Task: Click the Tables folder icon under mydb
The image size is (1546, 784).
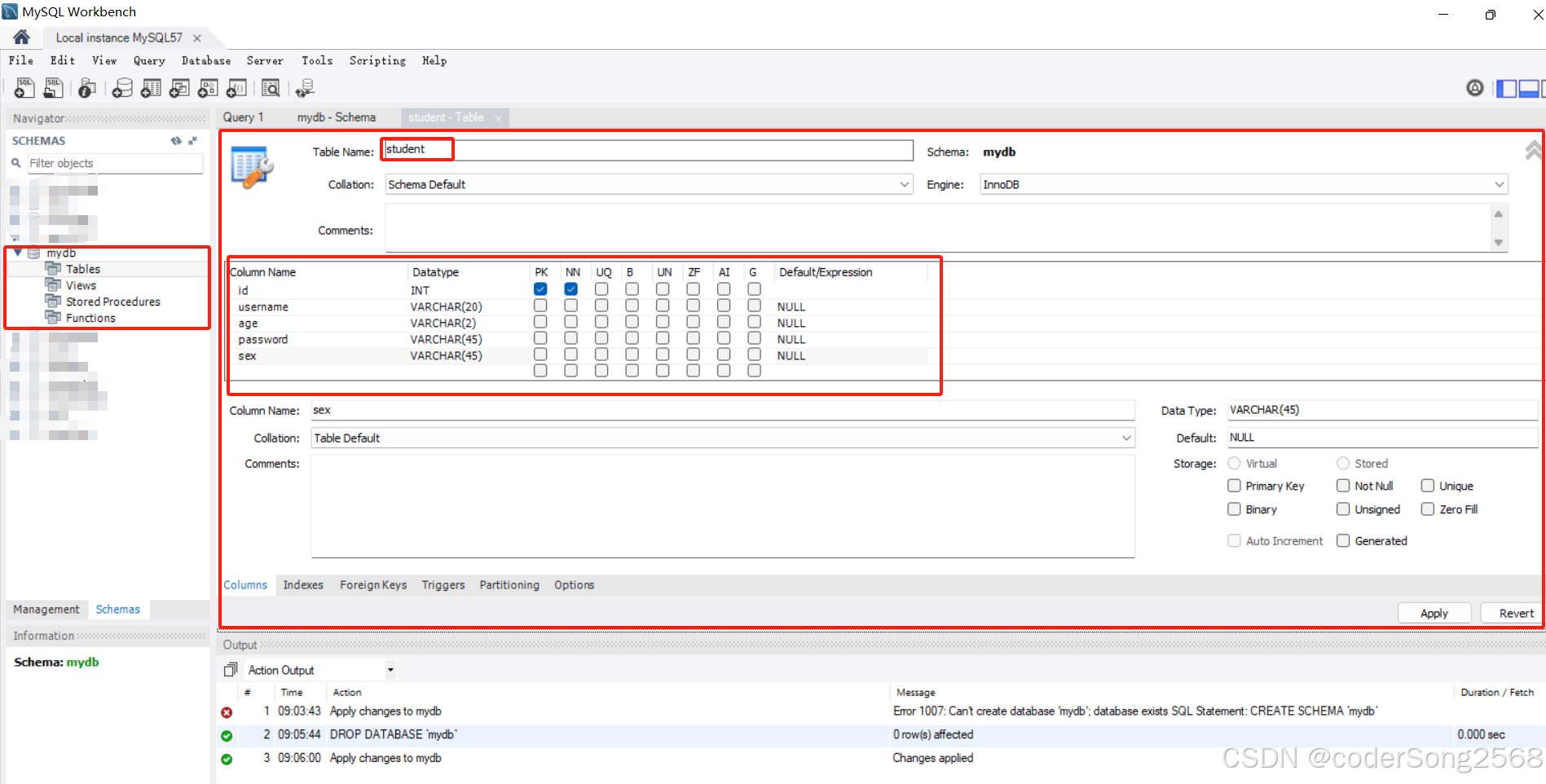Action: click(54, 269)
